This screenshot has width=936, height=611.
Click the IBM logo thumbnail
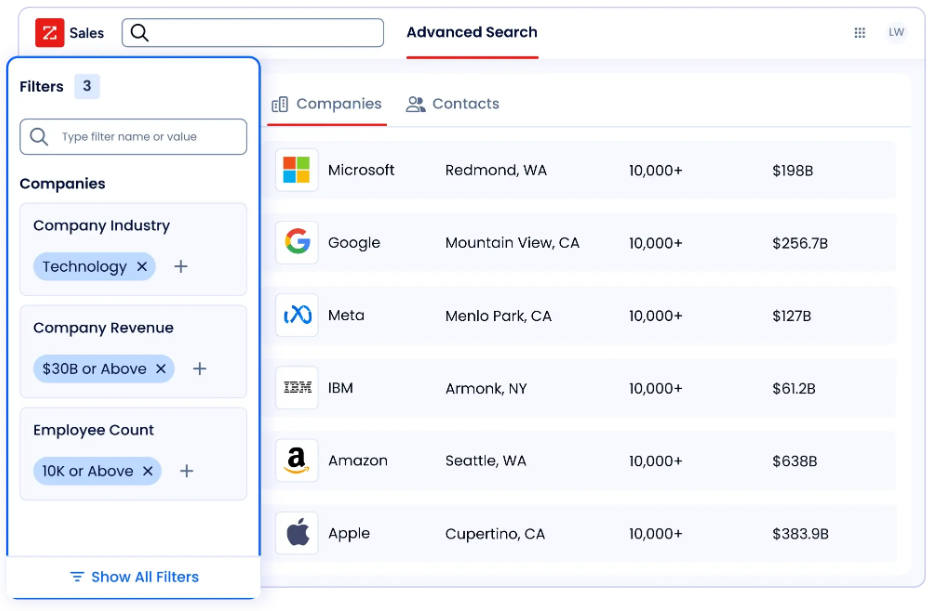(297, 388)
